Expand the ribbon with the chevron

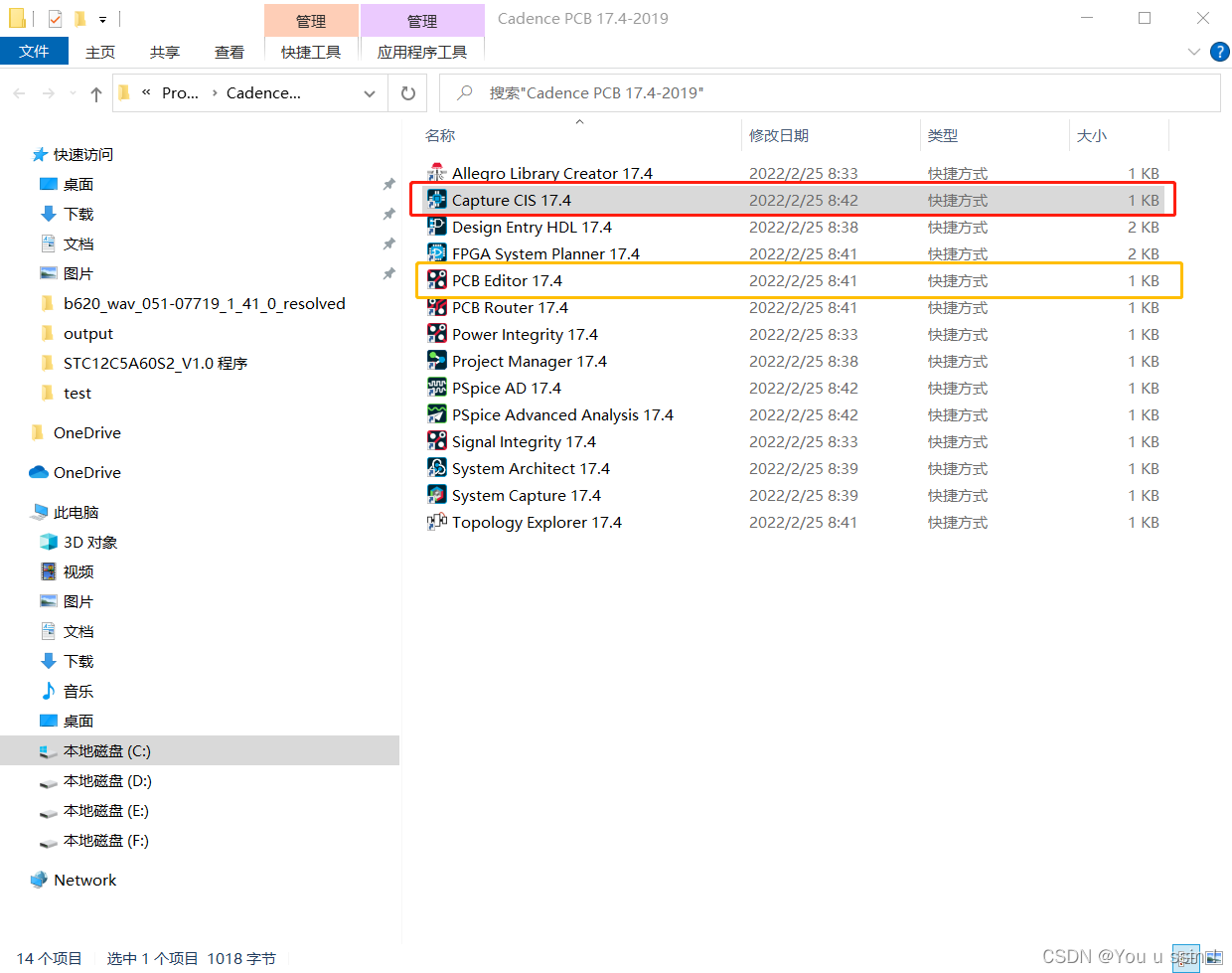pos(1194,52)
